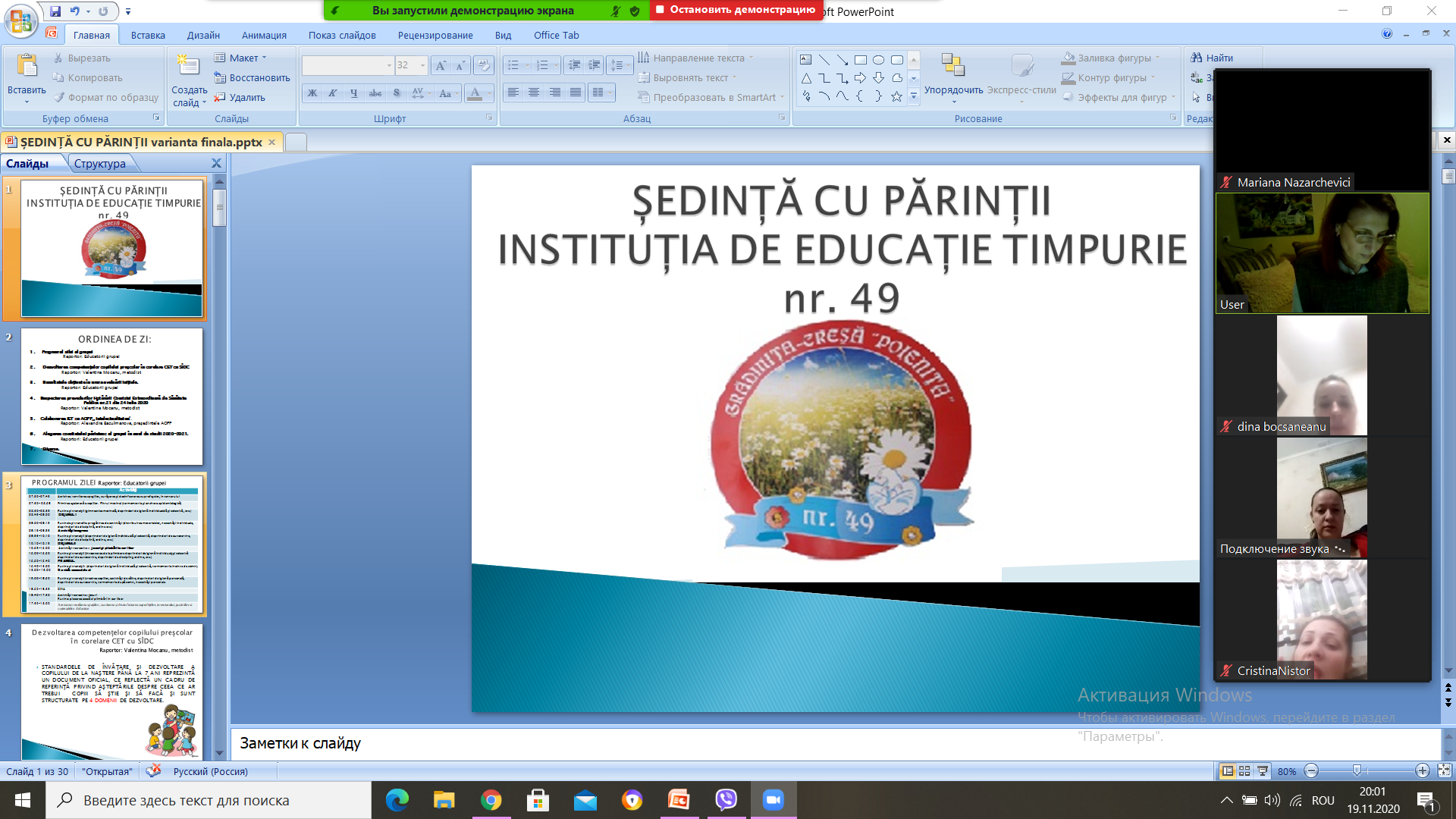This screenshot has height=819, width=1456.
Task: Toggle italic К formatting
Action: [x=333, y=93]
